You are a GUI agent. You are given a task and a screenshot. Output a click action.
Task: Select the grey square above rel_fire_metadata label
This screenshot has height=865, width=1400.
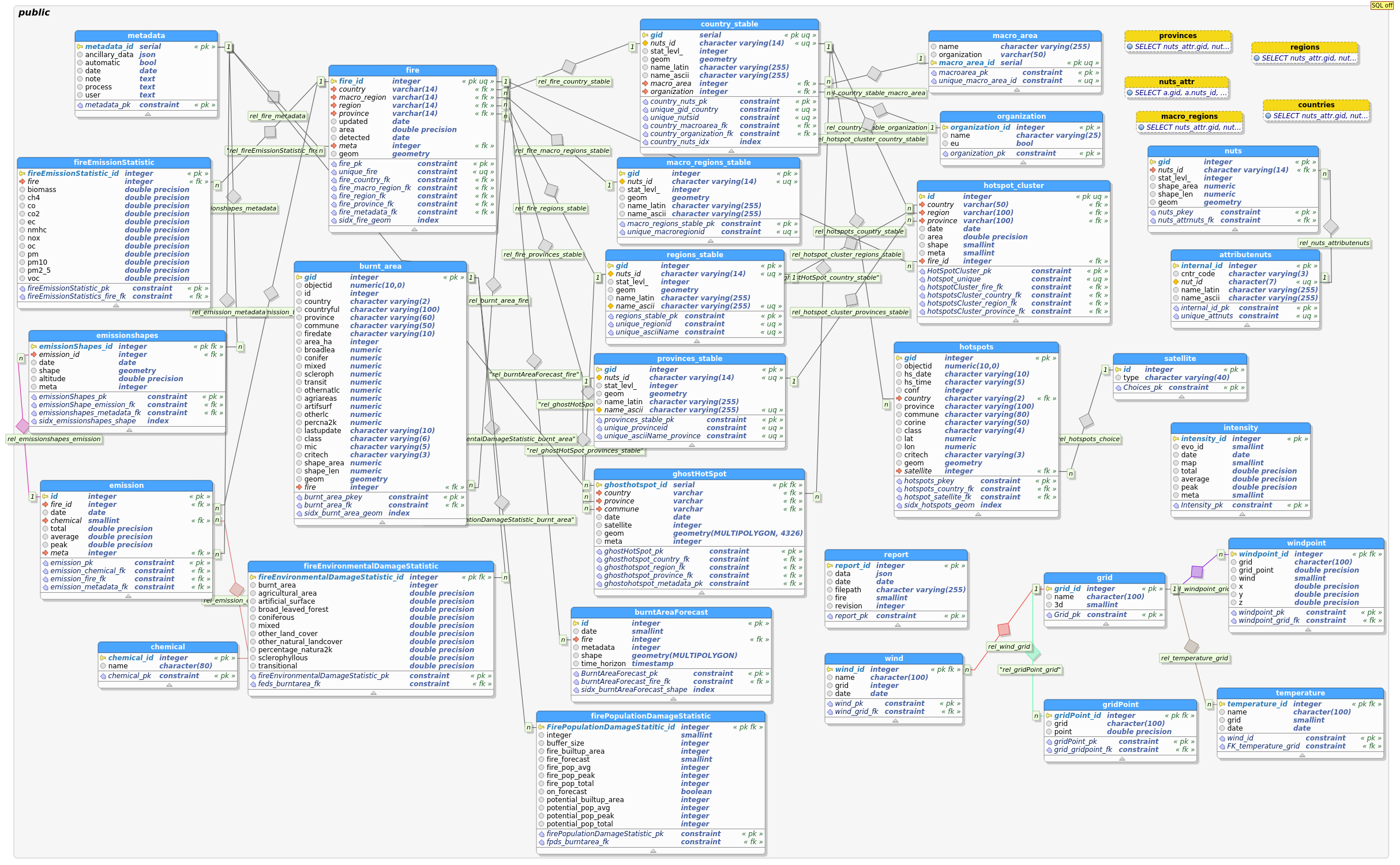tap(273, 96)
